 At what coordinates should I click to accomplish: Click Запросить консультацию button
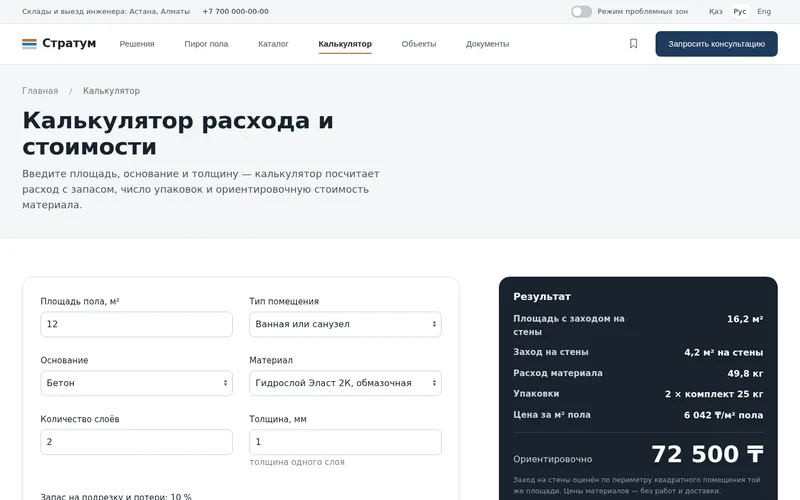(716, 44)
